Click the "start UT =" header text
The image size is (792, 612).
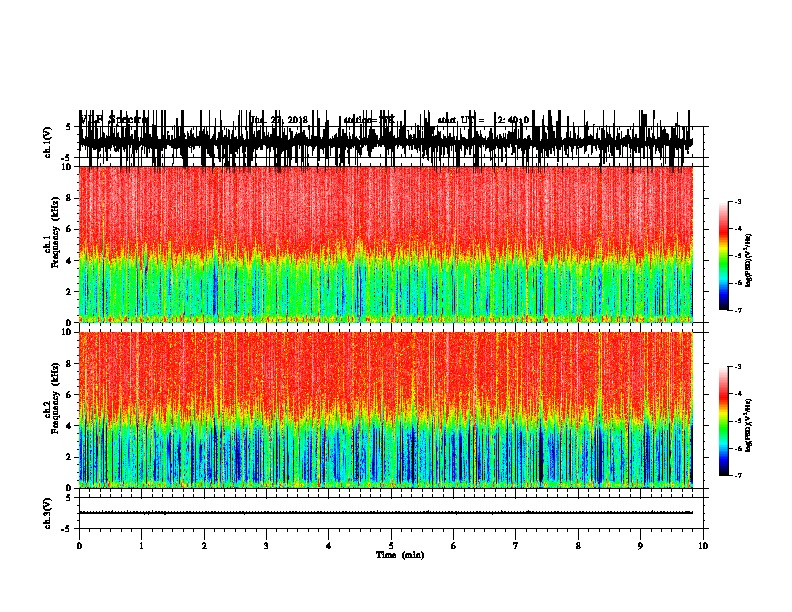(461, 120)
